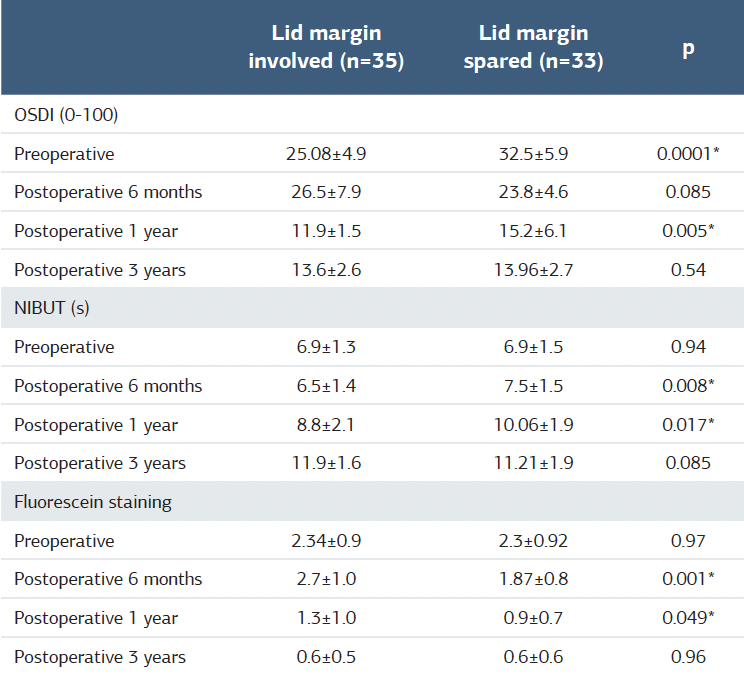Screen dimensions: 744x682
Task: Click the value 7.5±1.5
Action: click(533, 386)
